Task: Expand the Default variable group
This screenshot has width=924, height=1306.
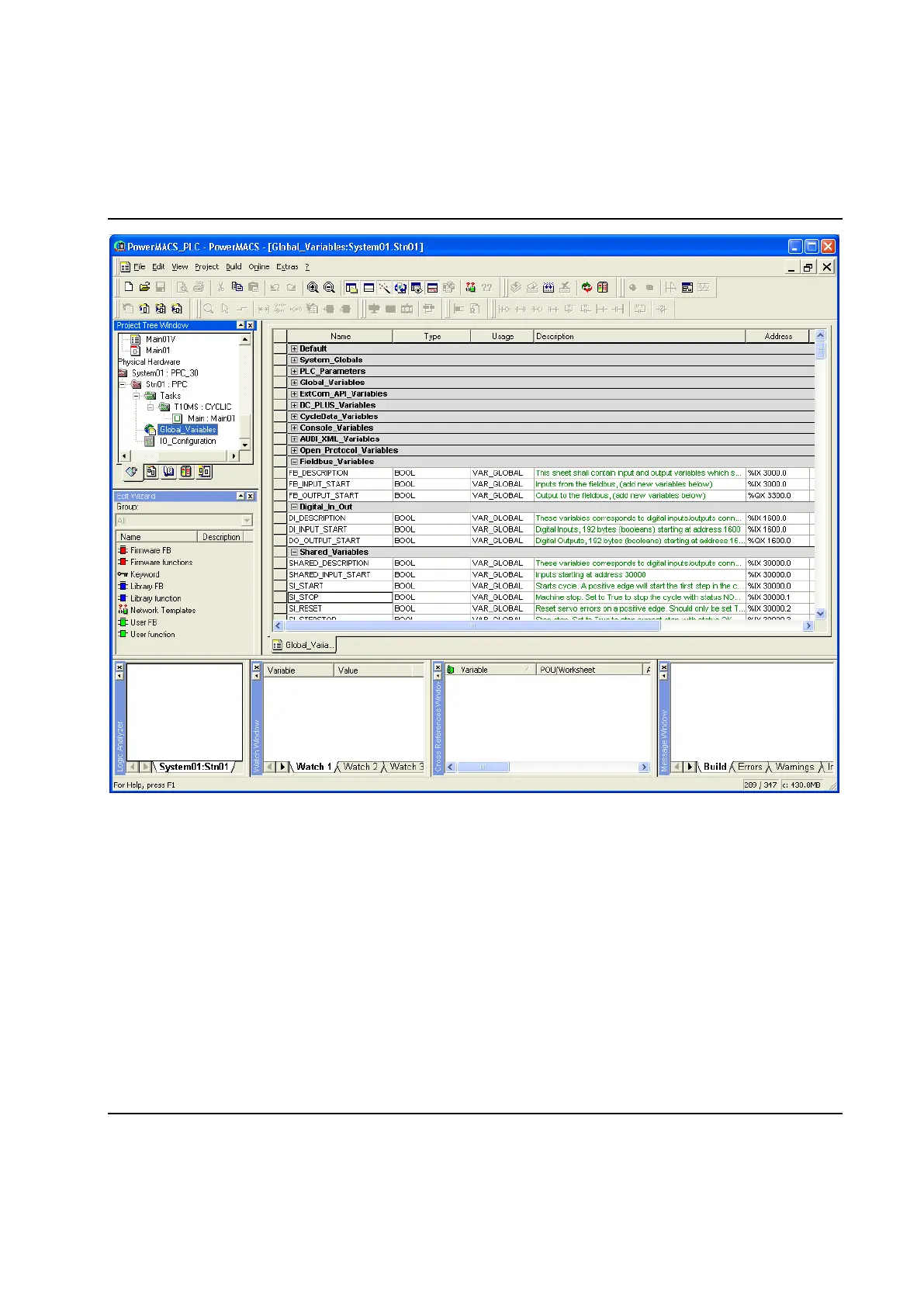Action: tap(294, 348)
